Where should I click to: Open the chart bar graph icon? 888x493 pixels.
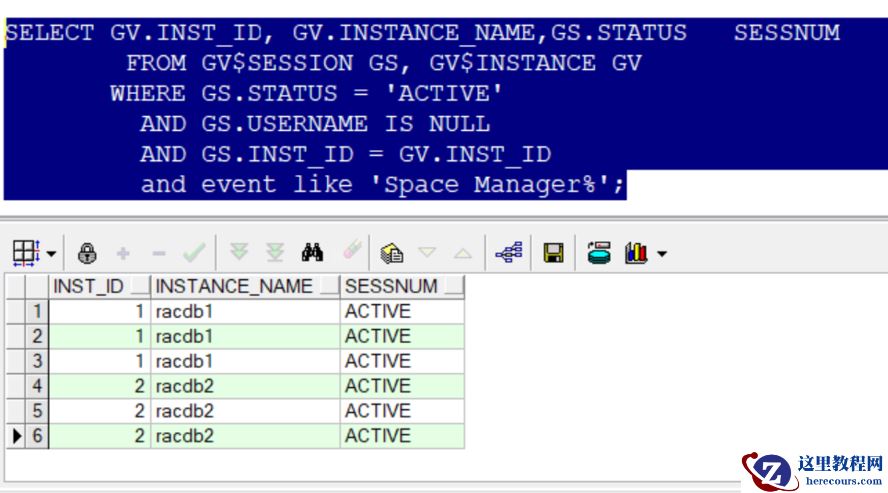point(636,252)
